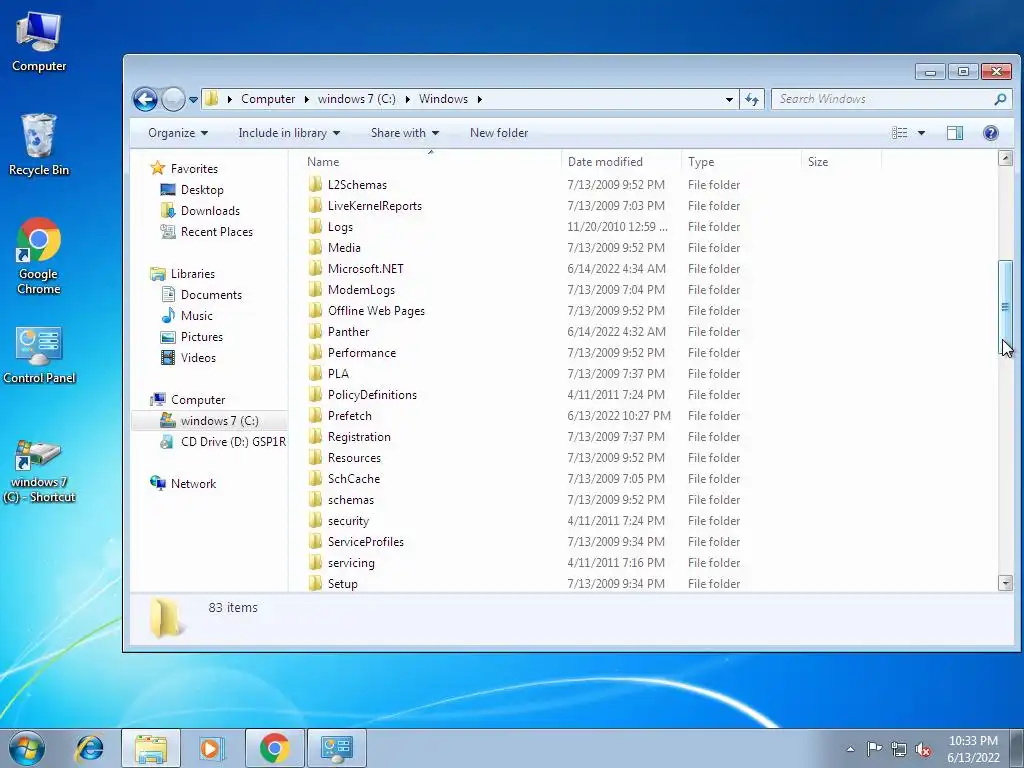Select the Offline Web Pages folder

(376, 311)
